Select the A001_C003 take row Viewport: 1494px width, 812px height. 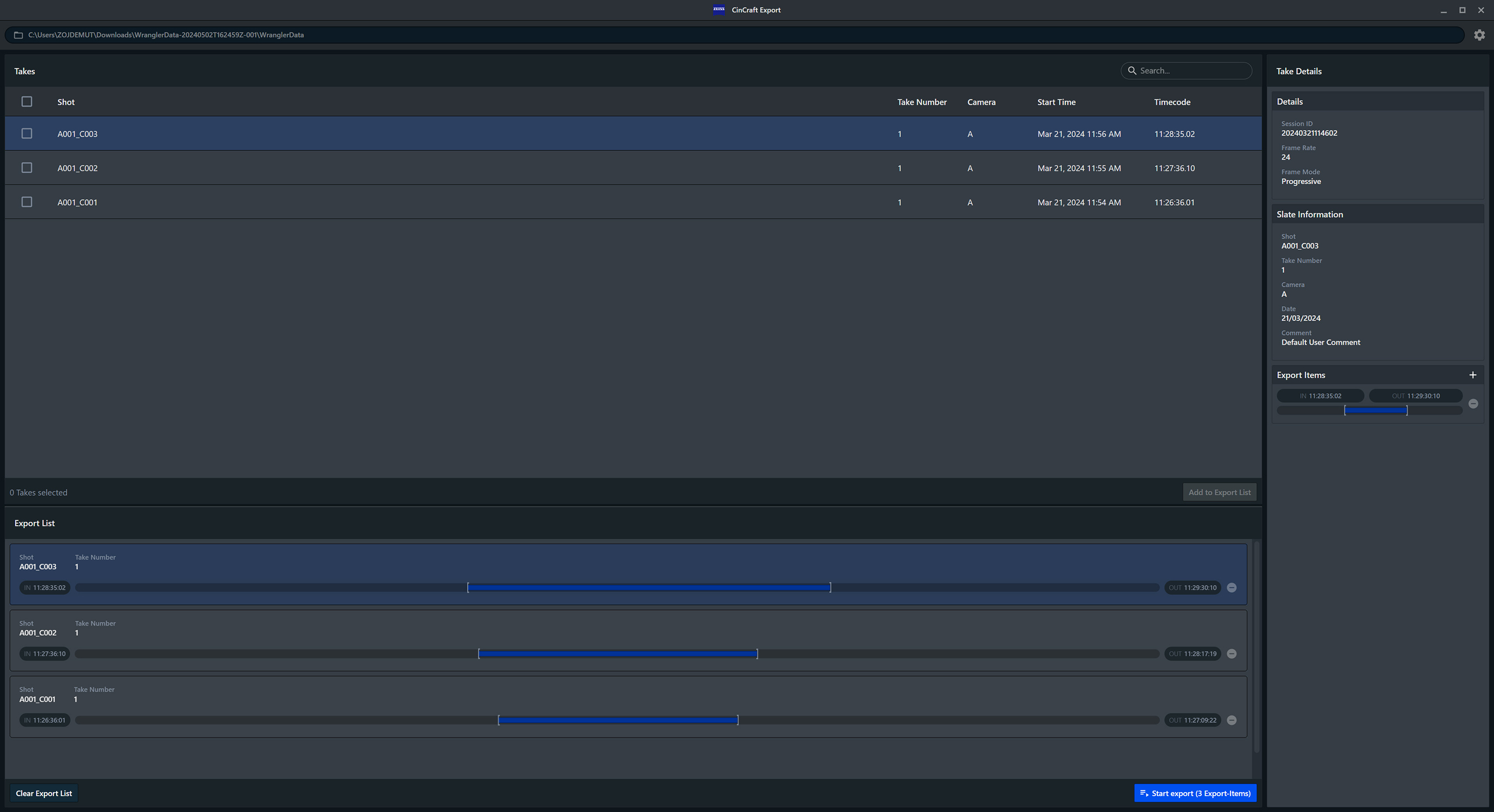[633, 133]
